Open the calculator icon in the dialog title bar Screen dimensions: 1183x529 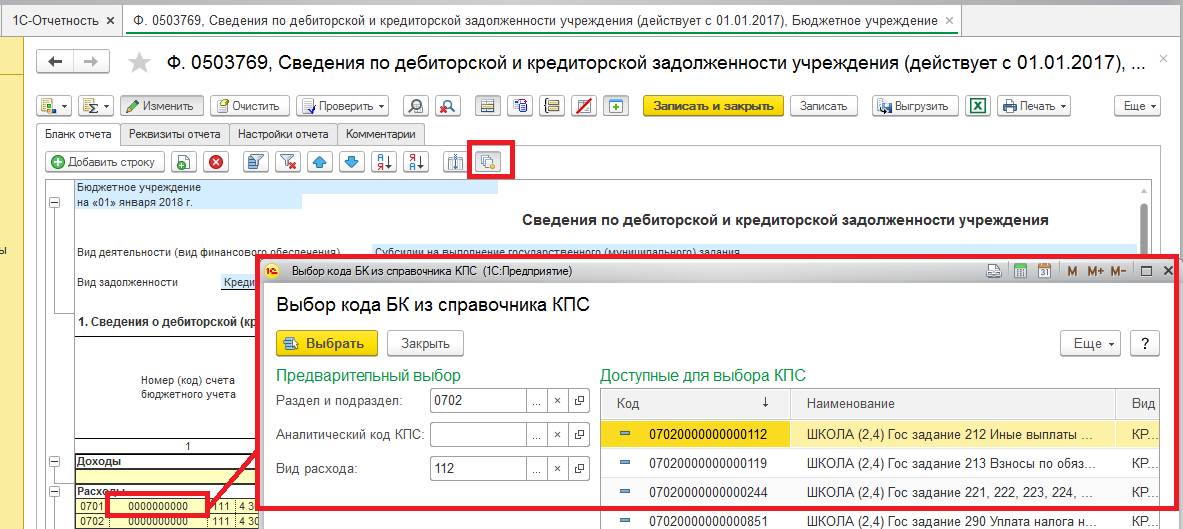point(1019,271)
